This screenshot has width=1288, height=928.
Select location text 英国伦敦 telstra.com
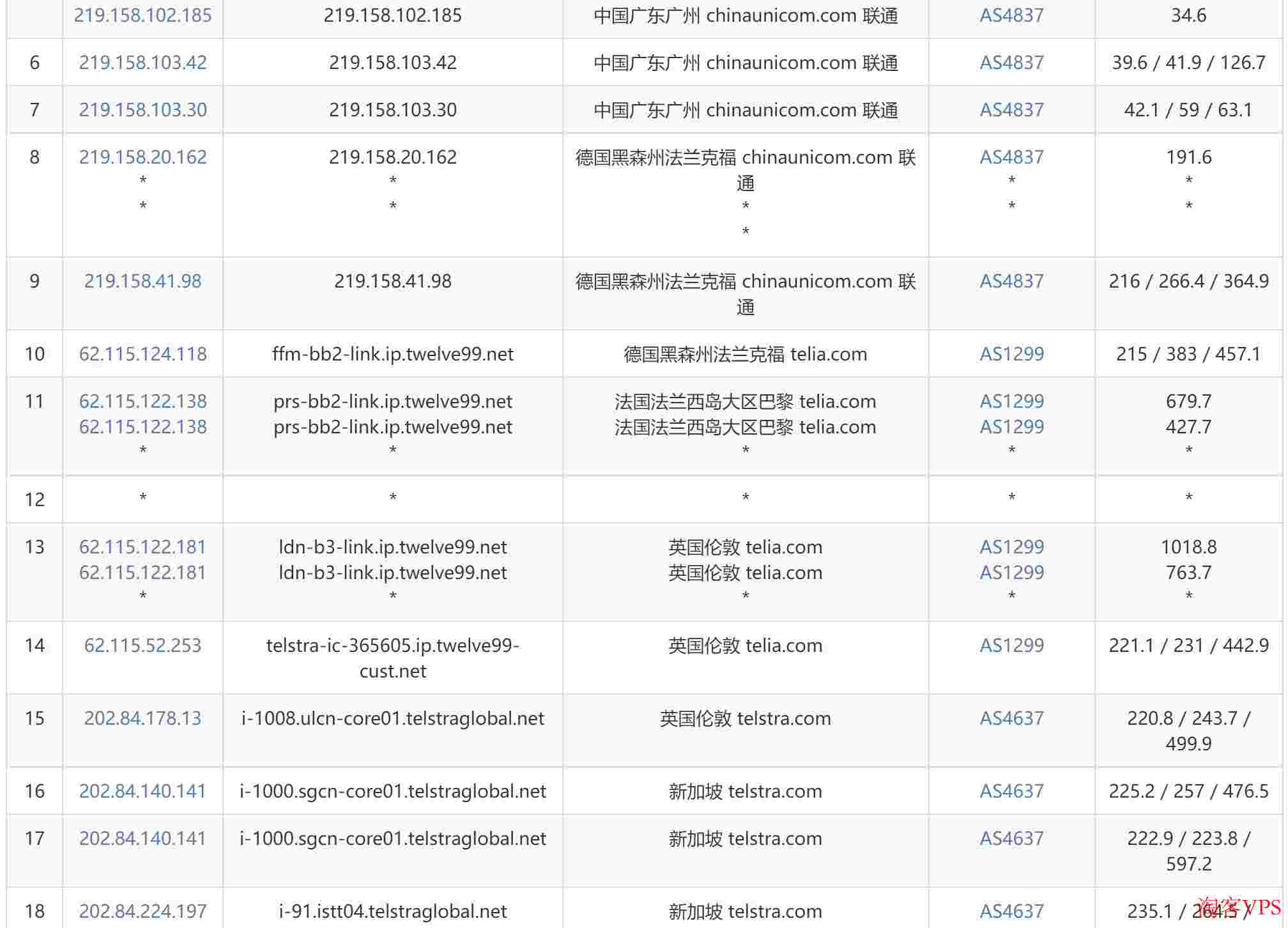pos(745,718)
